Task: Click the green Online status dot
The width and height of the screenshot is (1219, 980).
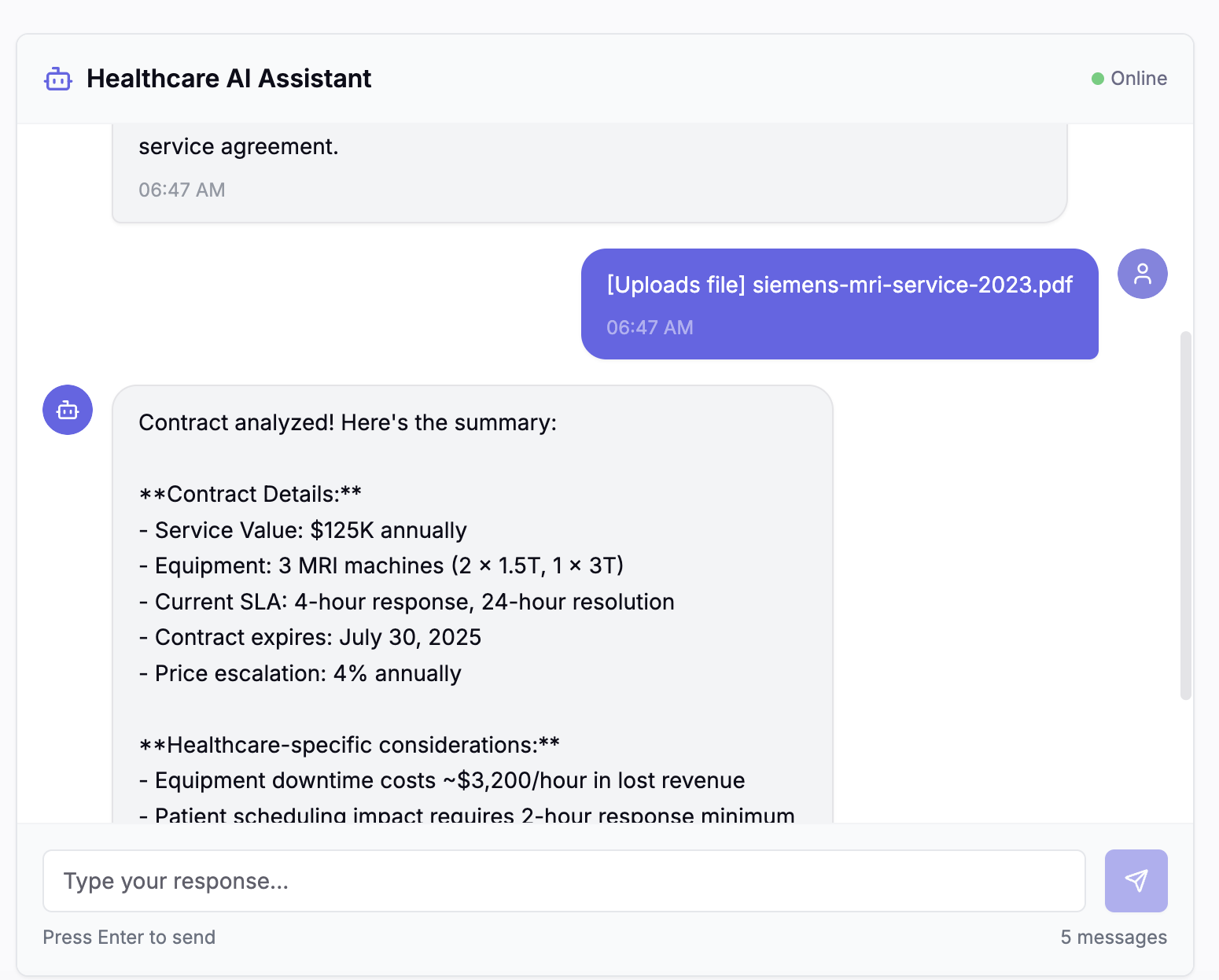Action: coord(1098,78)
